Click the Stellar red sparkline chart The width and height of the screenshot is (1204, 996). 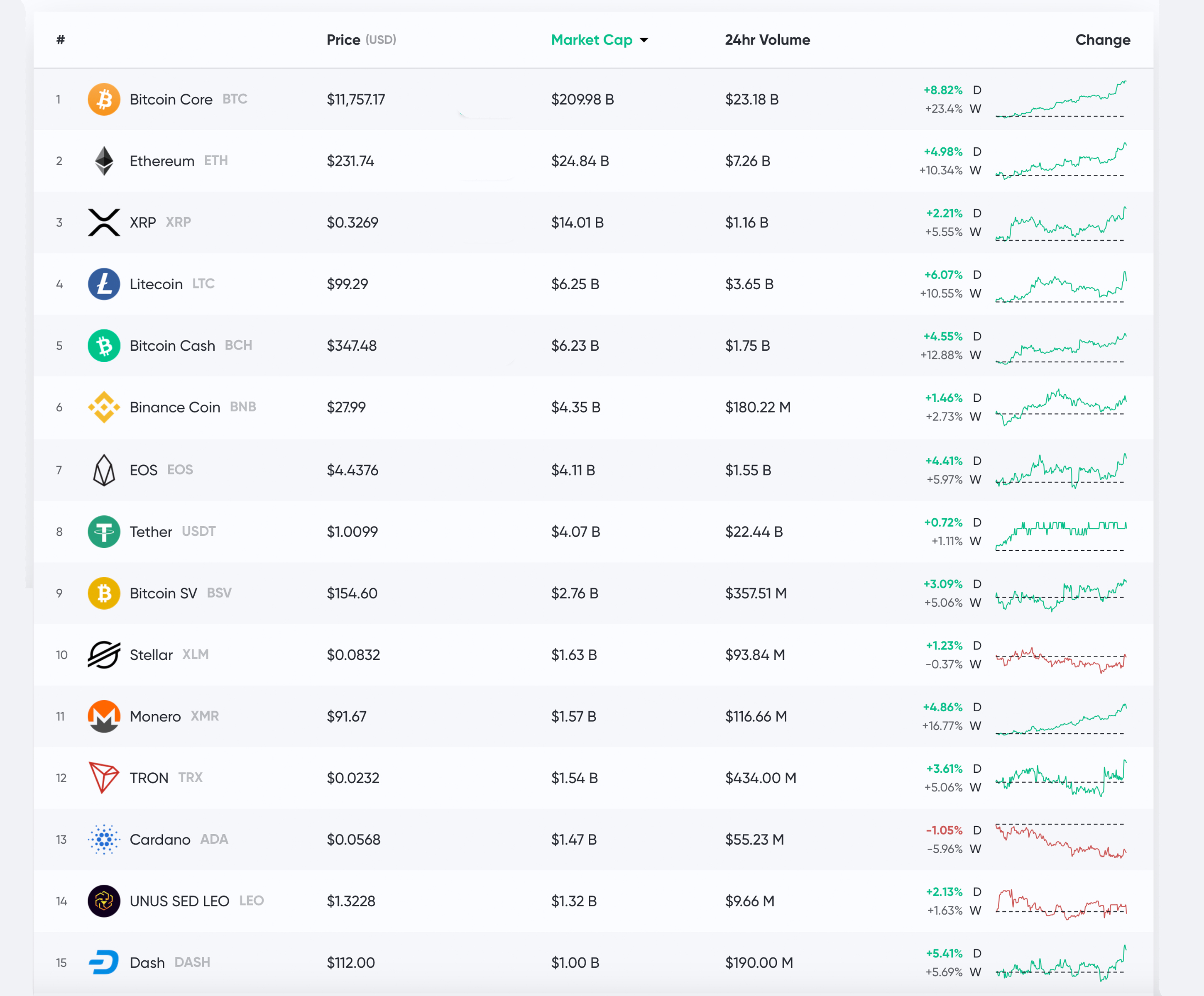pos(1061,659)
